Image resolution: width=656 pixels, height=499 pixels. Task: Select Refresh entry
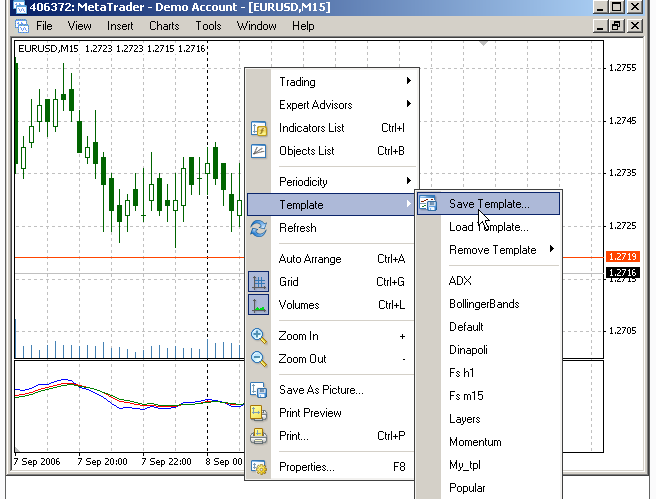331,228
